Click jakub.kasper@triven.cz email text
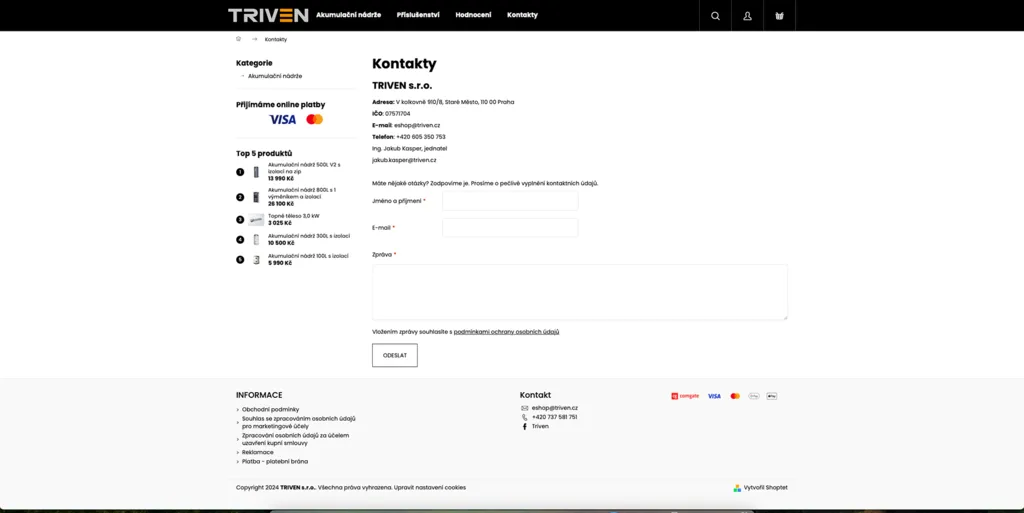 point(404,160)
